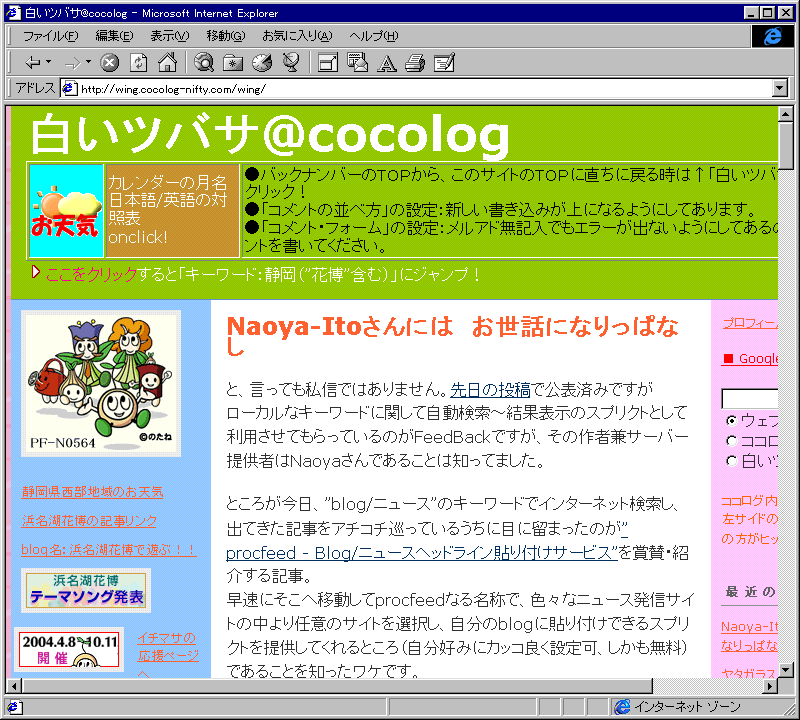800x720 pixels.
Task: Click the status bar page icon
Action: point(13,707)
